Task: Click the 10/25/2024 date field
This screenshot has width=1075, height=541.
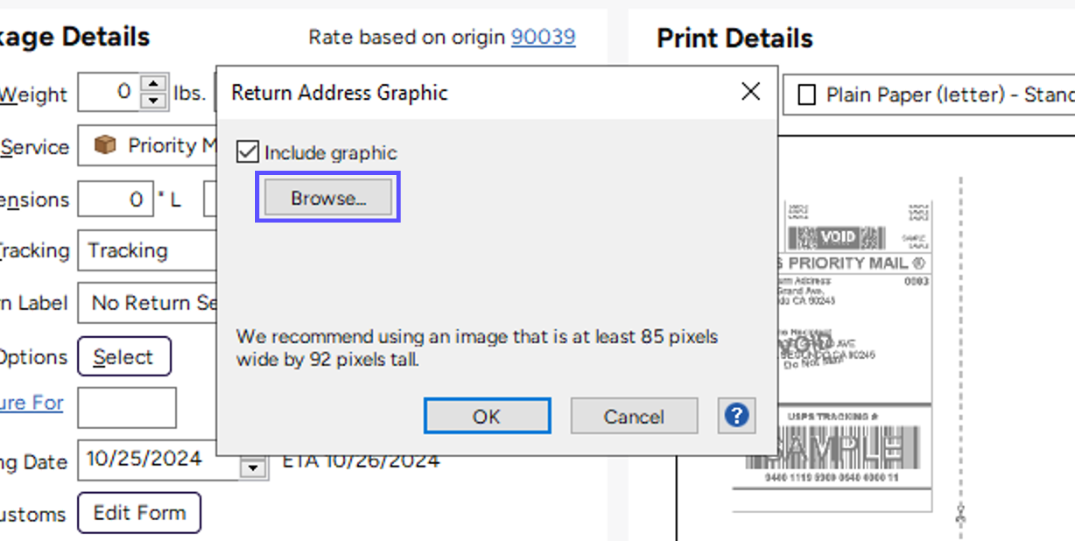Action: (x=158, y=459)
